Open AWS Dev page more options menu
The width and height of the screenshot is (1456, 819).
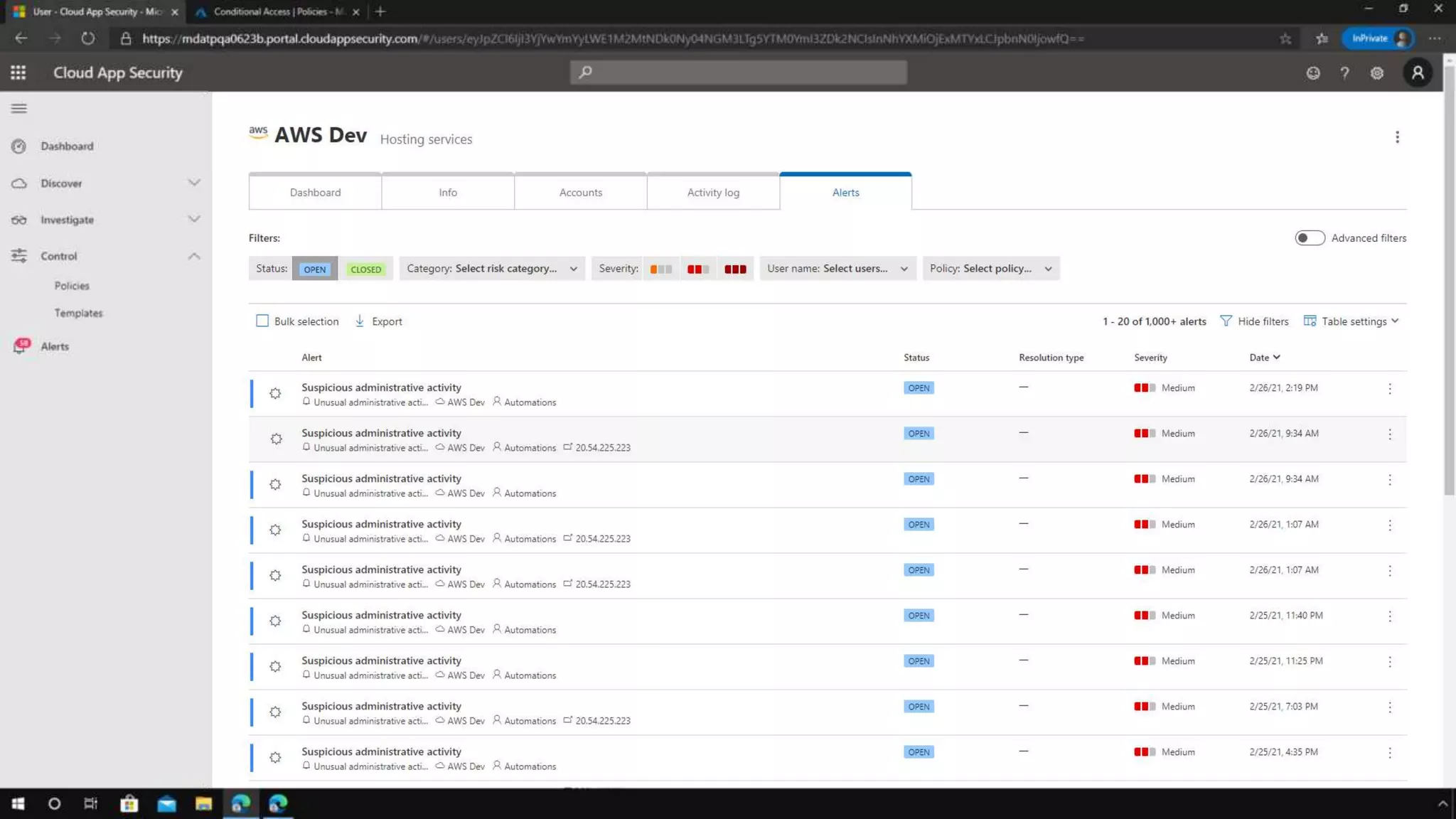pos(1397,137)
